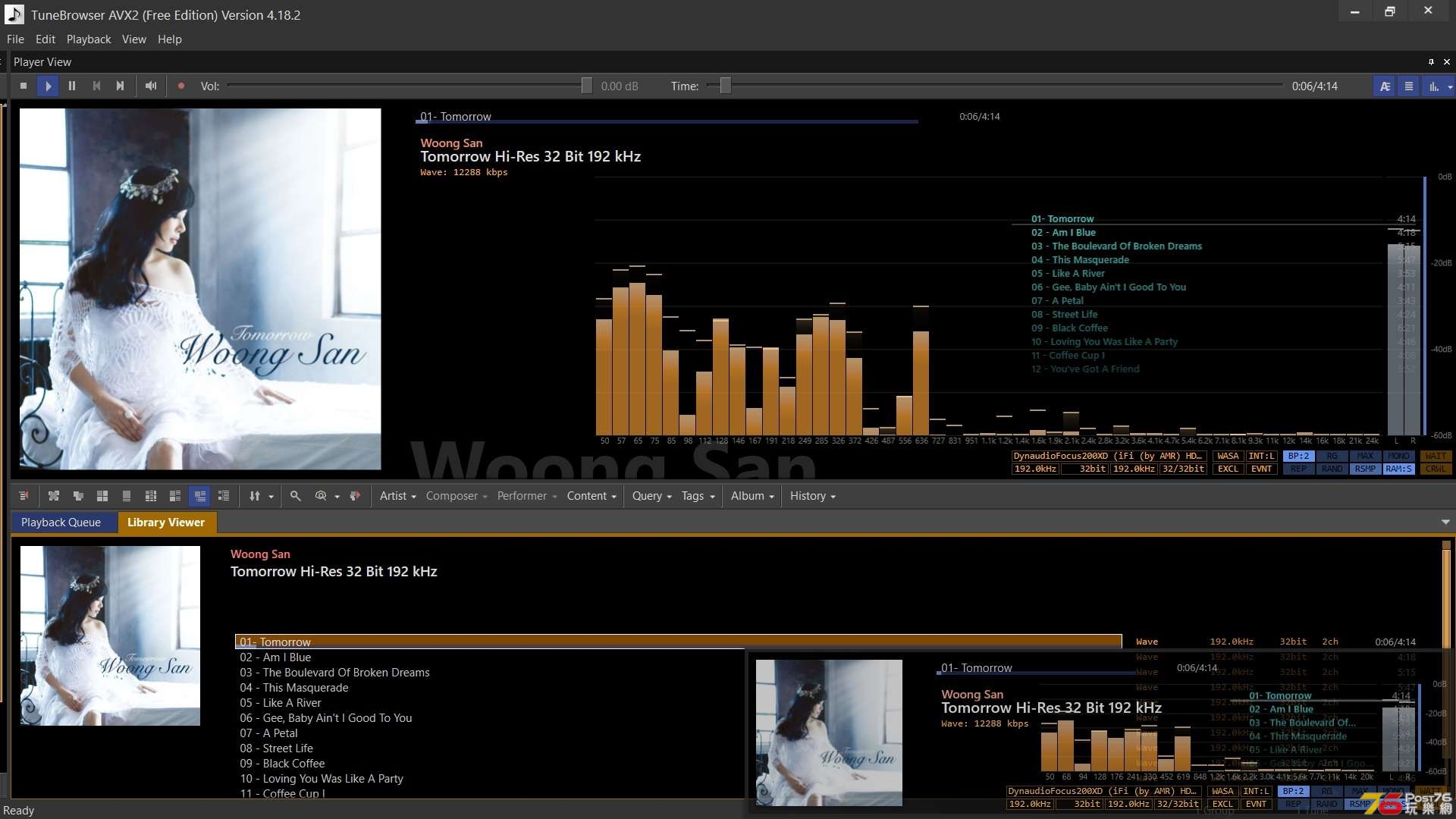
Task: Click the red arrow tag icon
Action: [355, 496]
